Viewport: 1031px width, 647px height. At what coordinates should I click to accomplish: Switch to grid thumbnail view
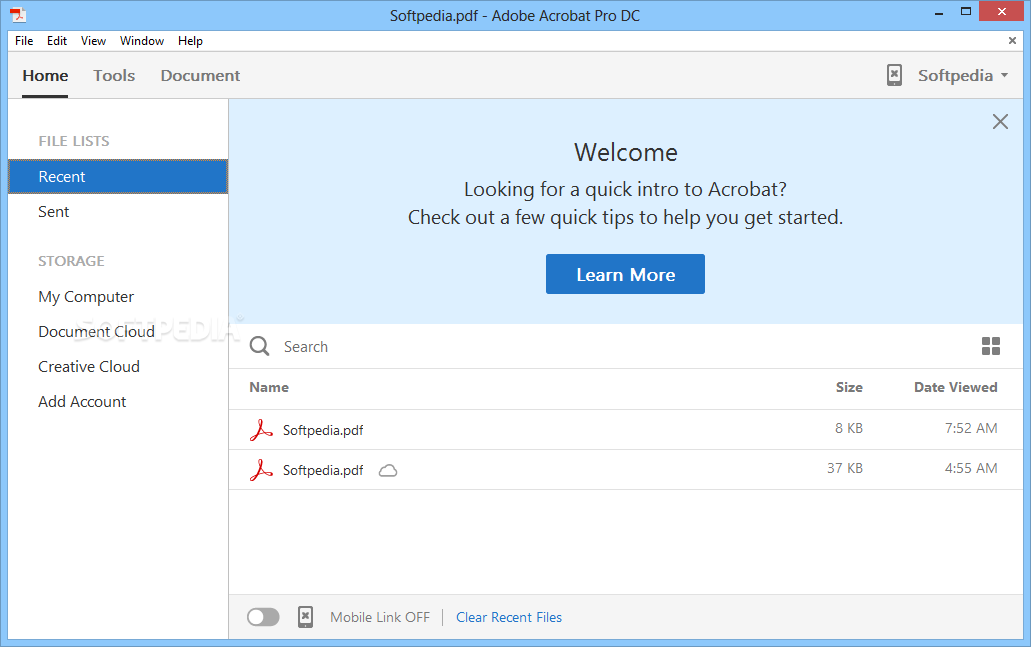(x=991, y=346)
